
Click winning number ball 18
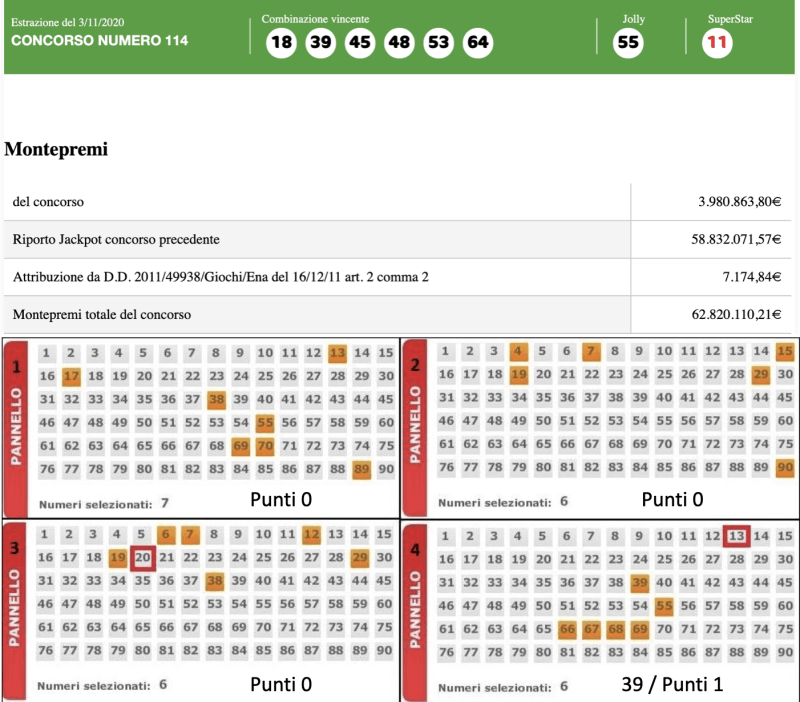click(281, 43)
